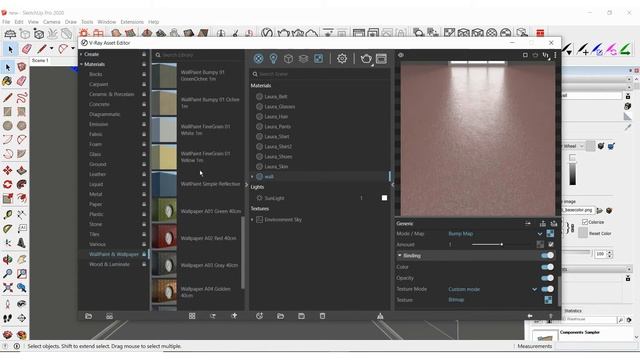
Task: Click the WallPaint Simple Reflection thumbnail
Action: [164, 184]
